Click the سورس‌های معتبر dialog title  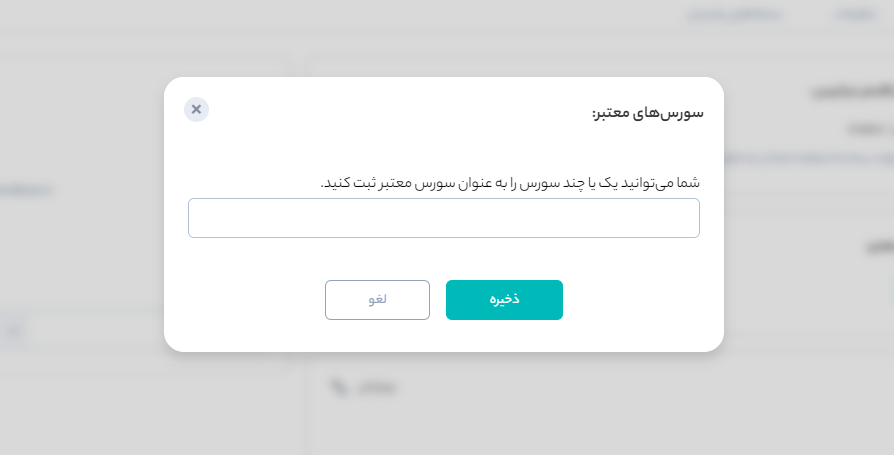point(648,112)
